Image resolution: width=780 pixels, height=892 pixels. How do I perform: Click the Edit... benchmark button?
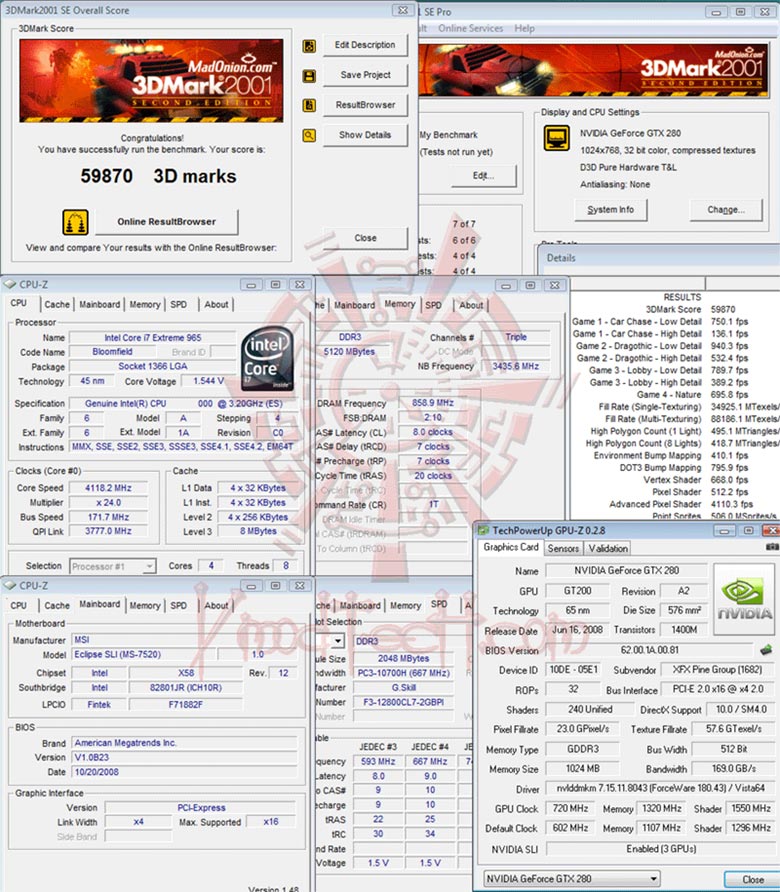[484, 176]
